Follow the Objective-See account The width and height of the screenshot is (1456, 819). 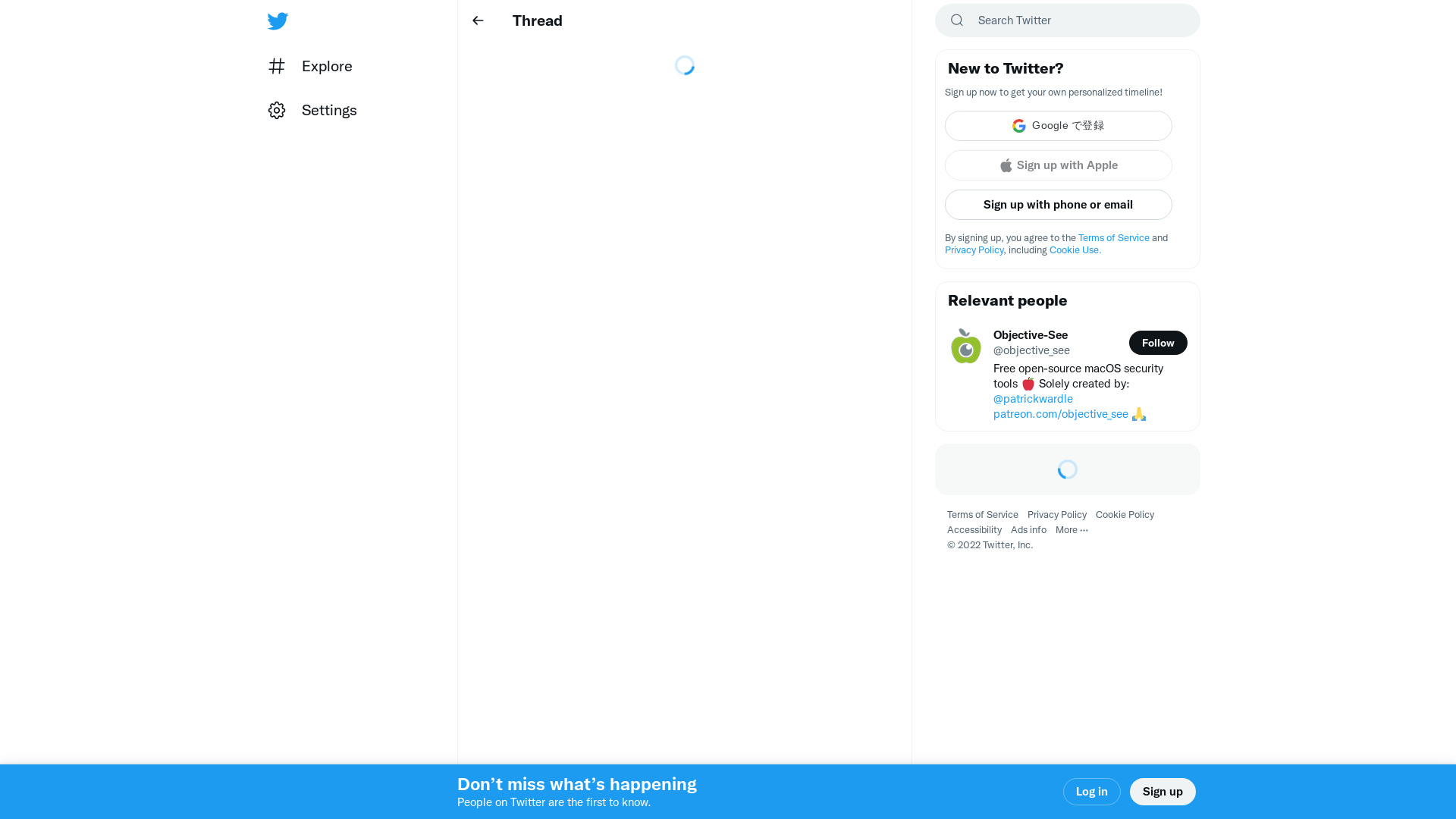click(x=1158, y=342)
